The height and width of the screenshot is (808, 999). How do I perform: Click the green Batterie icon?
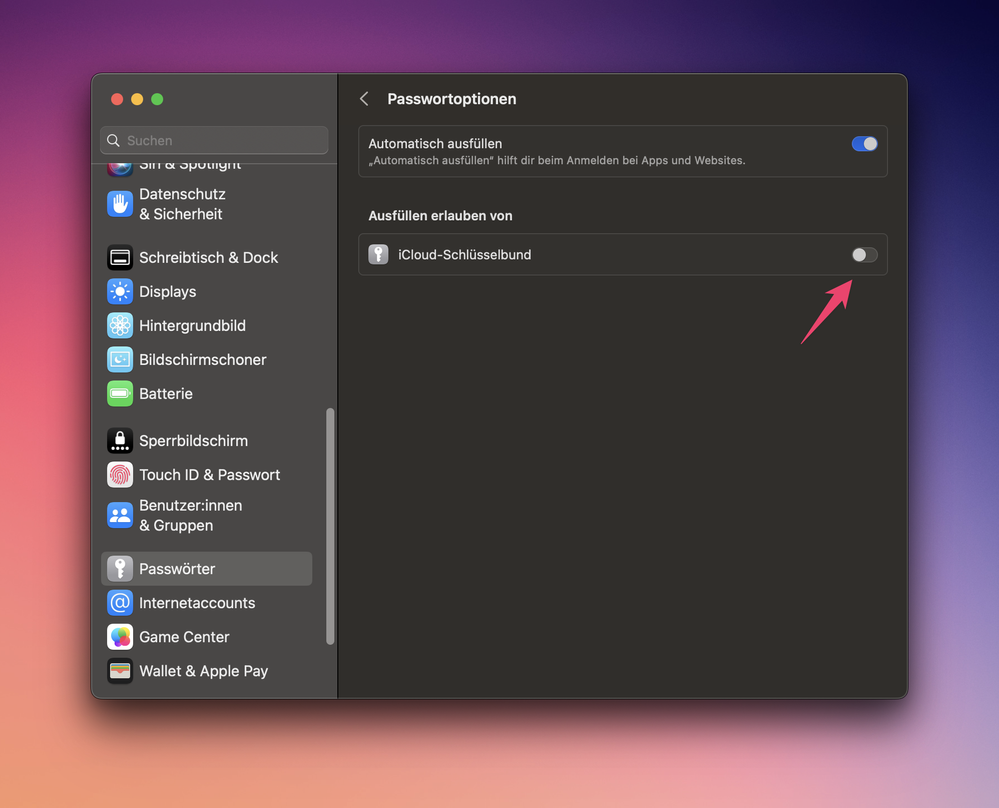[x=120, y=394]
